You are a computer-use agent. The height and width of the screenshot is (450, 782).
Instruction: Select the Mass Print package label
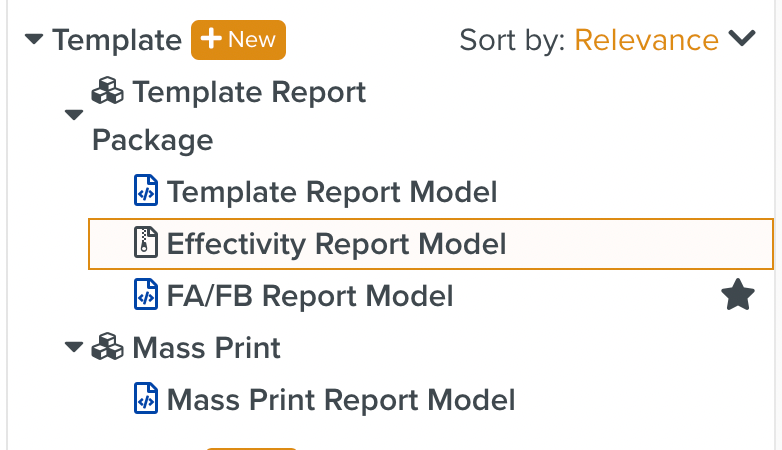click(x=206, y=348)
